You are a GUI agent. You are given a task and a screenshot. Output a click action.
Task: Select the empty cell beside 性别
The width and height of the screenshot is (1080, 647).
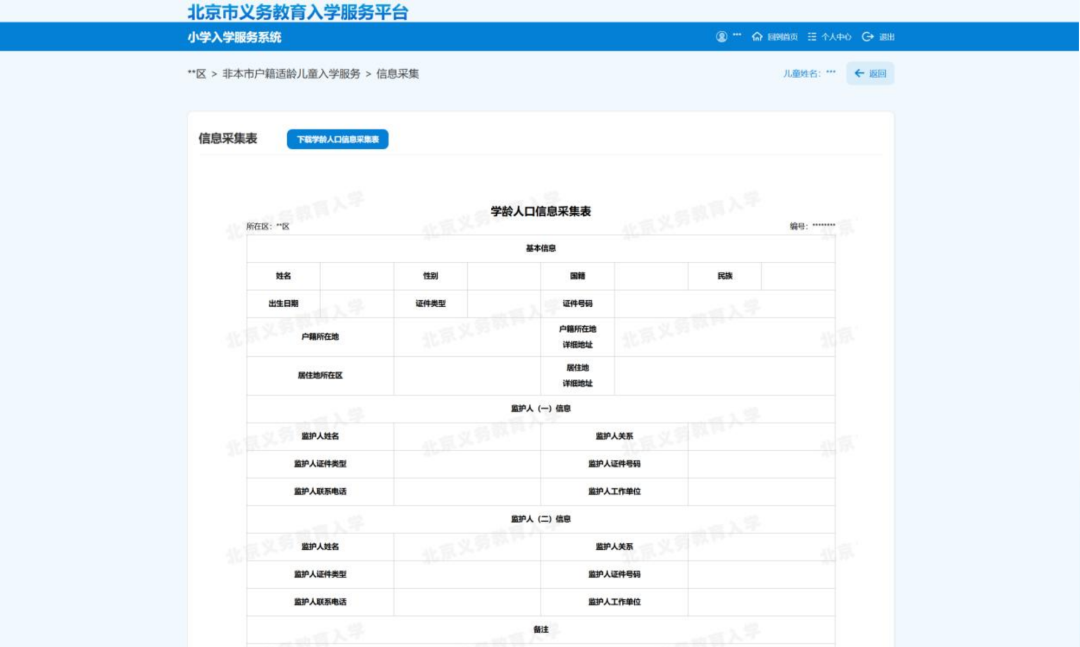coord(504,276)
